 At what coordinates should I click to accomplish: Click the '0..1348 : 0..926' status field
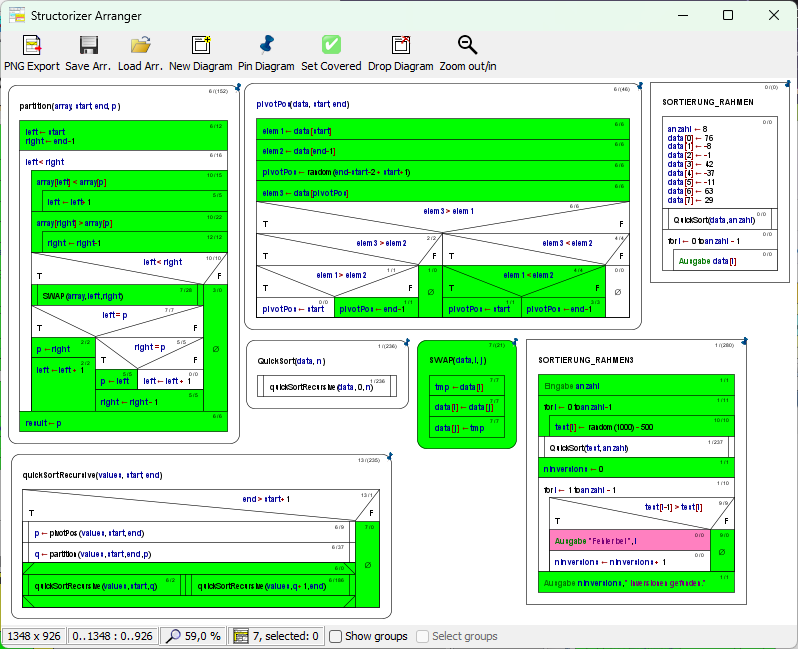click(x=112, y=636)
